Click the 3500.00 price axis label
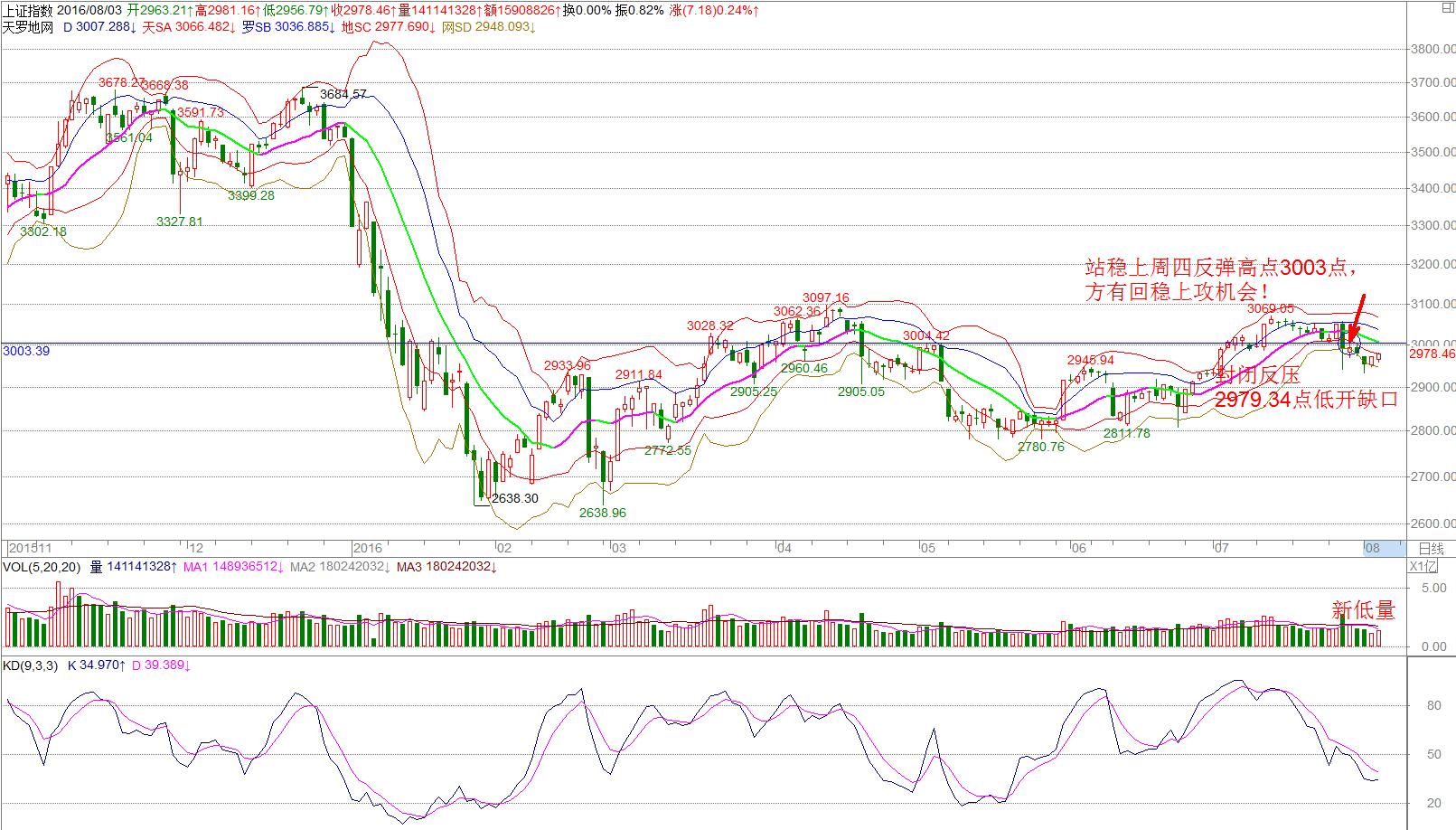This screenshot has width=1456, height=830. [x=1433, y=152]
